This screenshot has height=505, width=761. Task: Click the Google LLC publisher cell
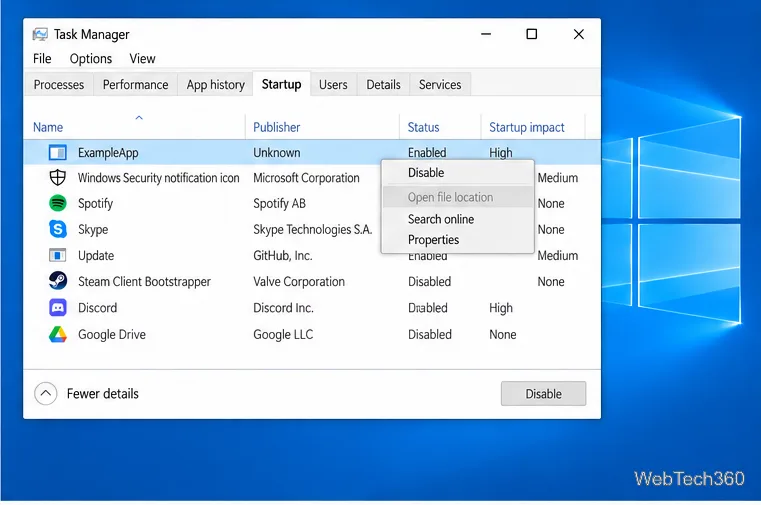click(283, 335)
